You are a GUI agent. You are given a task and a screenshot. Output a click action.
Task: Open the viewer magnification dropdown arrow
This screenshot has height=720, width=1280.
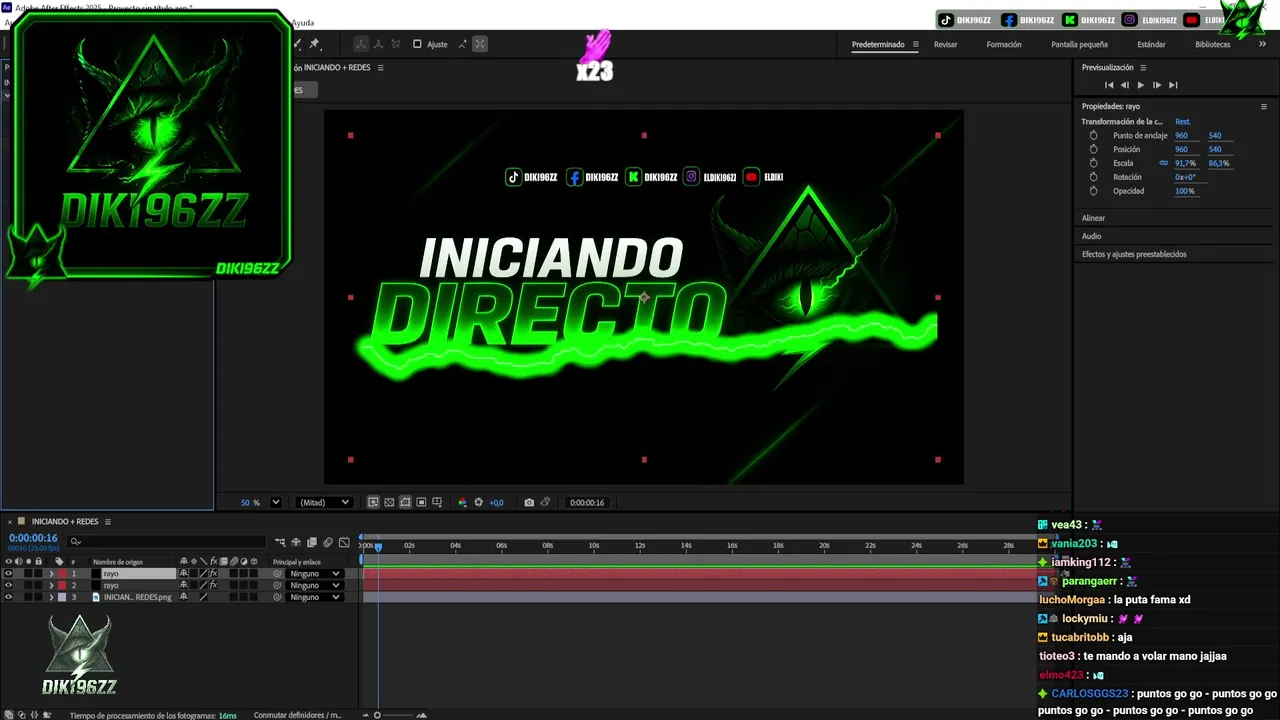[276, 502]
